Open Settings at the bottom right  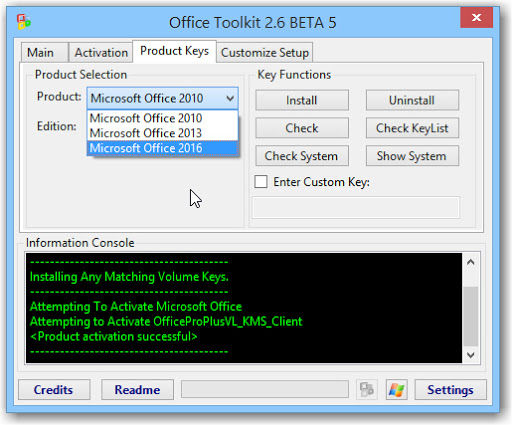click(451, 389)
